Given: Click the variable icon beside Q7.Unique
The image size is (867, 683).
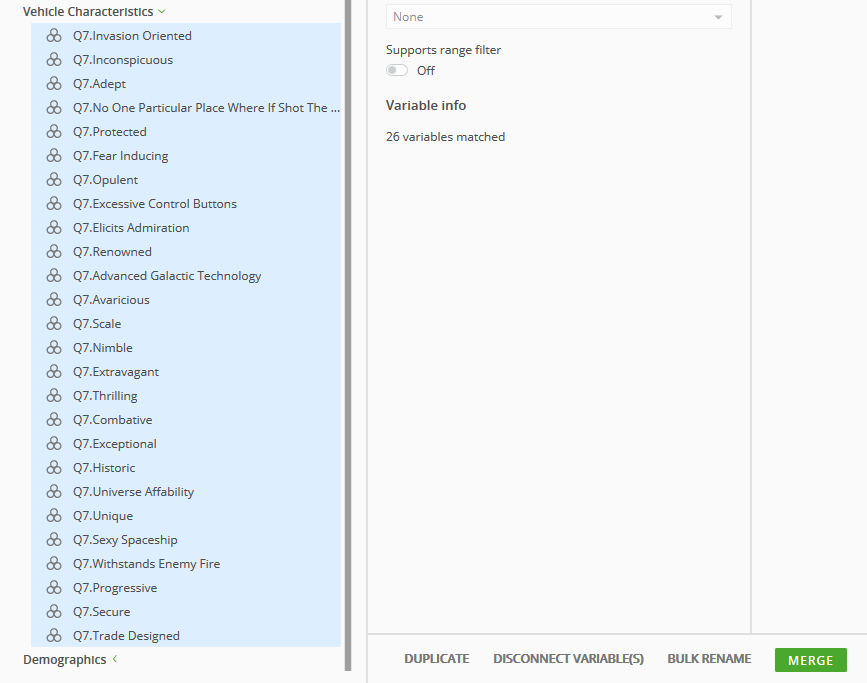Looking at the screenshot, I should click(x=54, y=515).
